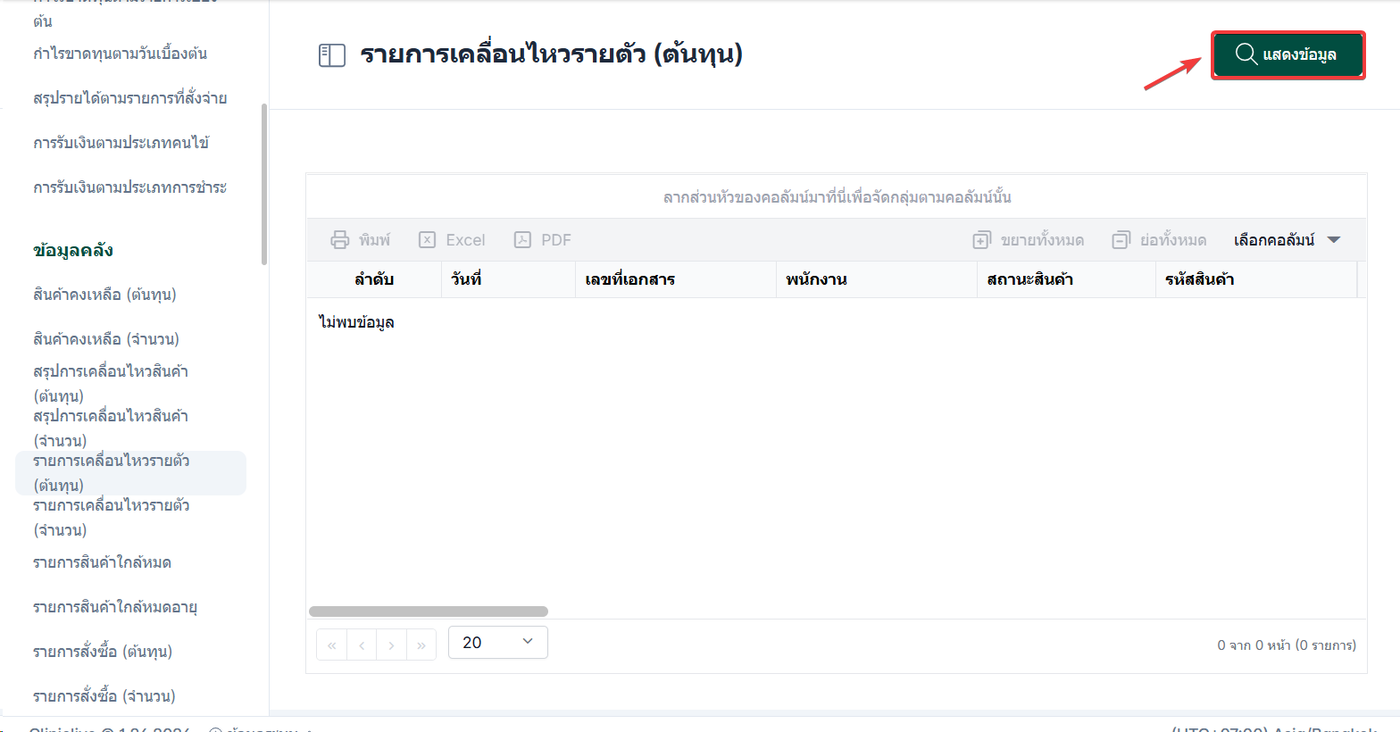Screen dimensions: 1400x732
Task: Go to last page pager arrow
Action: (x=422, y=645)
